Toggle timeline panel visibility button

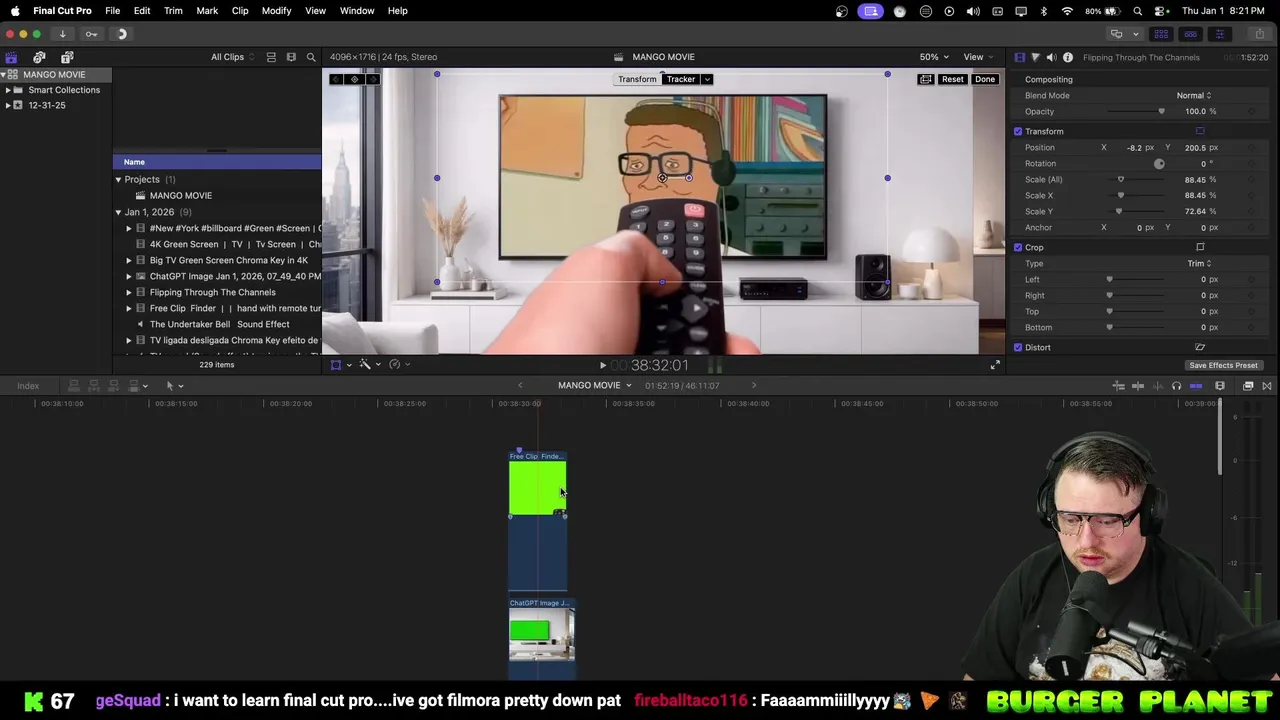click(1190, 34)
